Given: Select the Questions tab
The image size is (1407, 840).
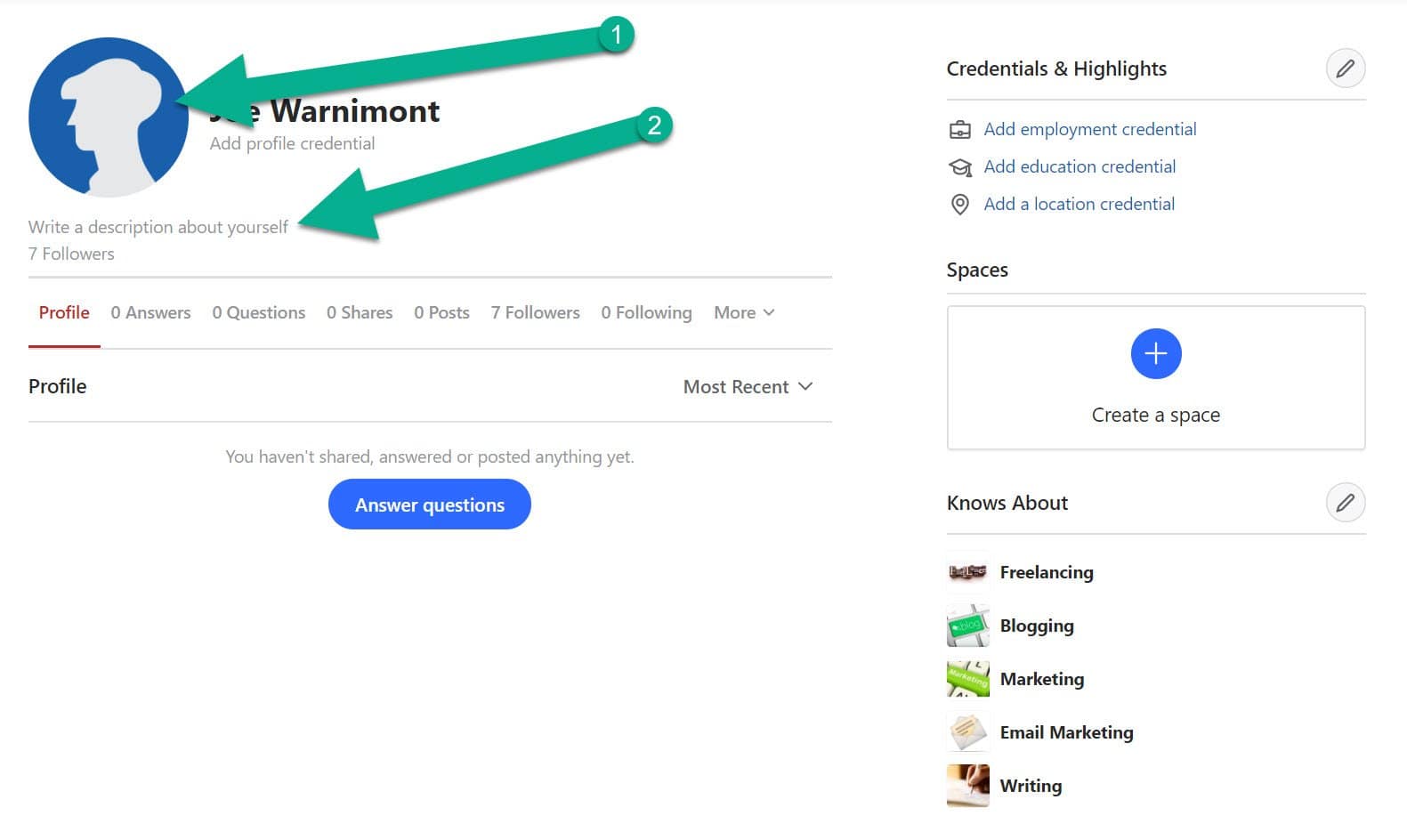Looking at the screenshot, I should 258,312.
